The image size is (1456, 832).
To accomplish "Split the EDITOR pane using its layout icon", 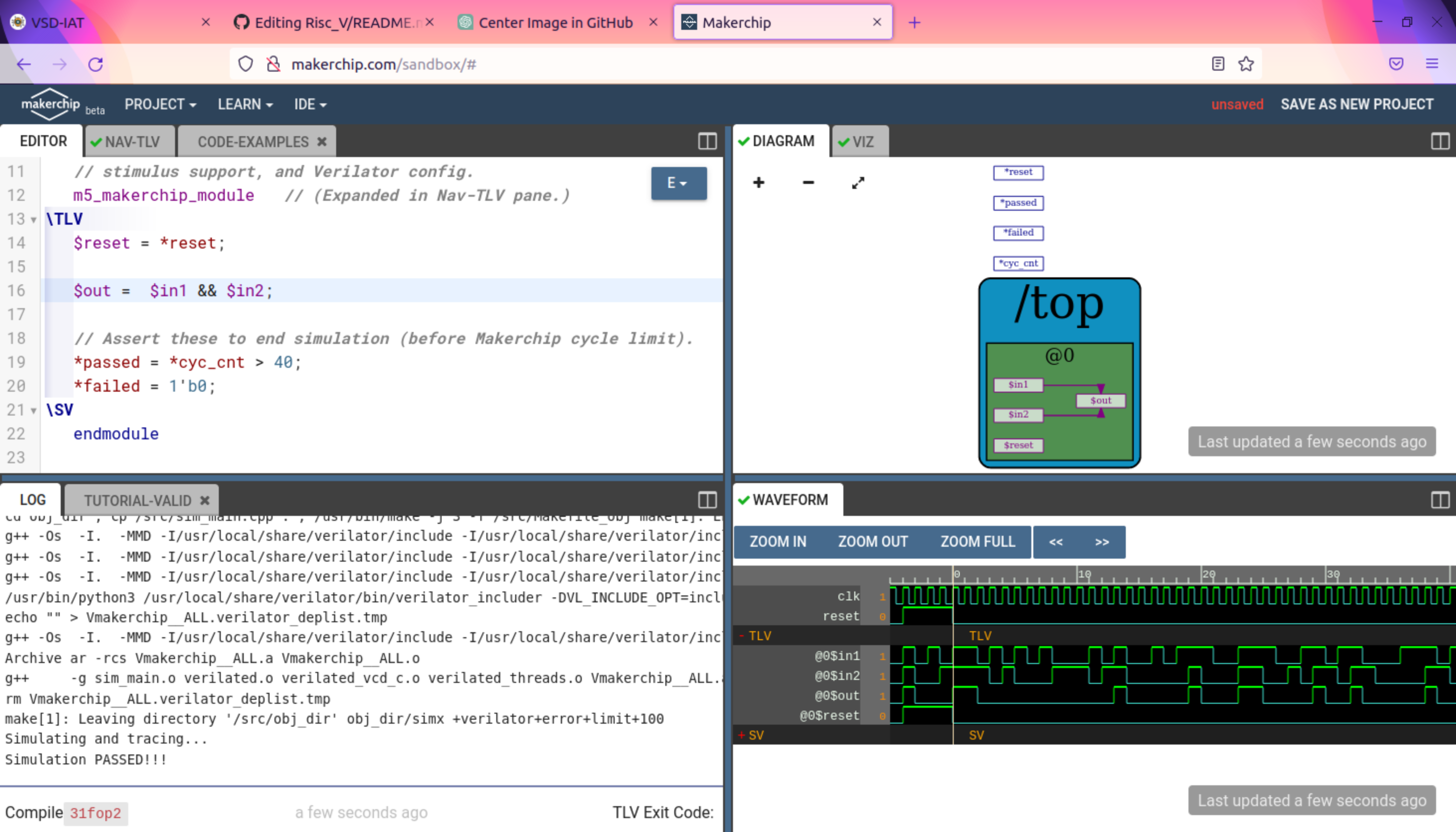I will 707,141.
